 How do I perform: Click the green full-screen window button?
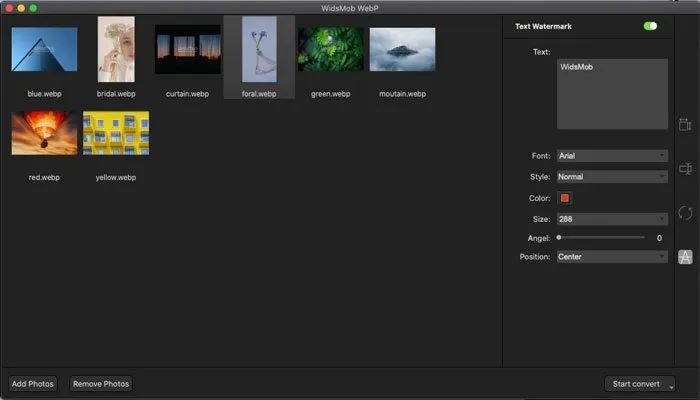[x=33, y=8]
